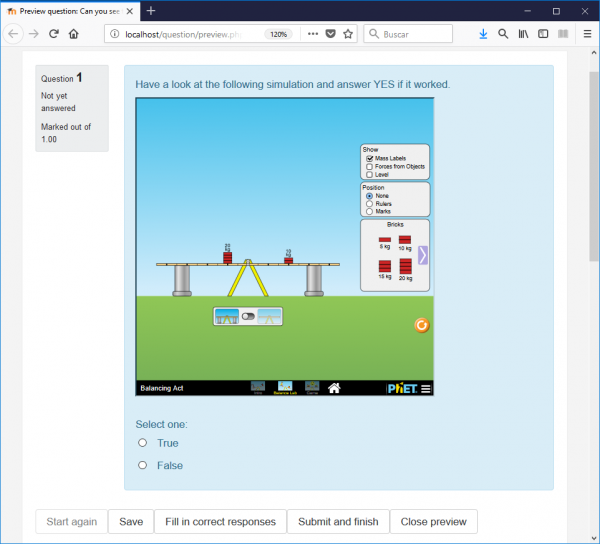600x544 pixels.
Task: Bookmark this page with star icon
Action: pos(348,33)
